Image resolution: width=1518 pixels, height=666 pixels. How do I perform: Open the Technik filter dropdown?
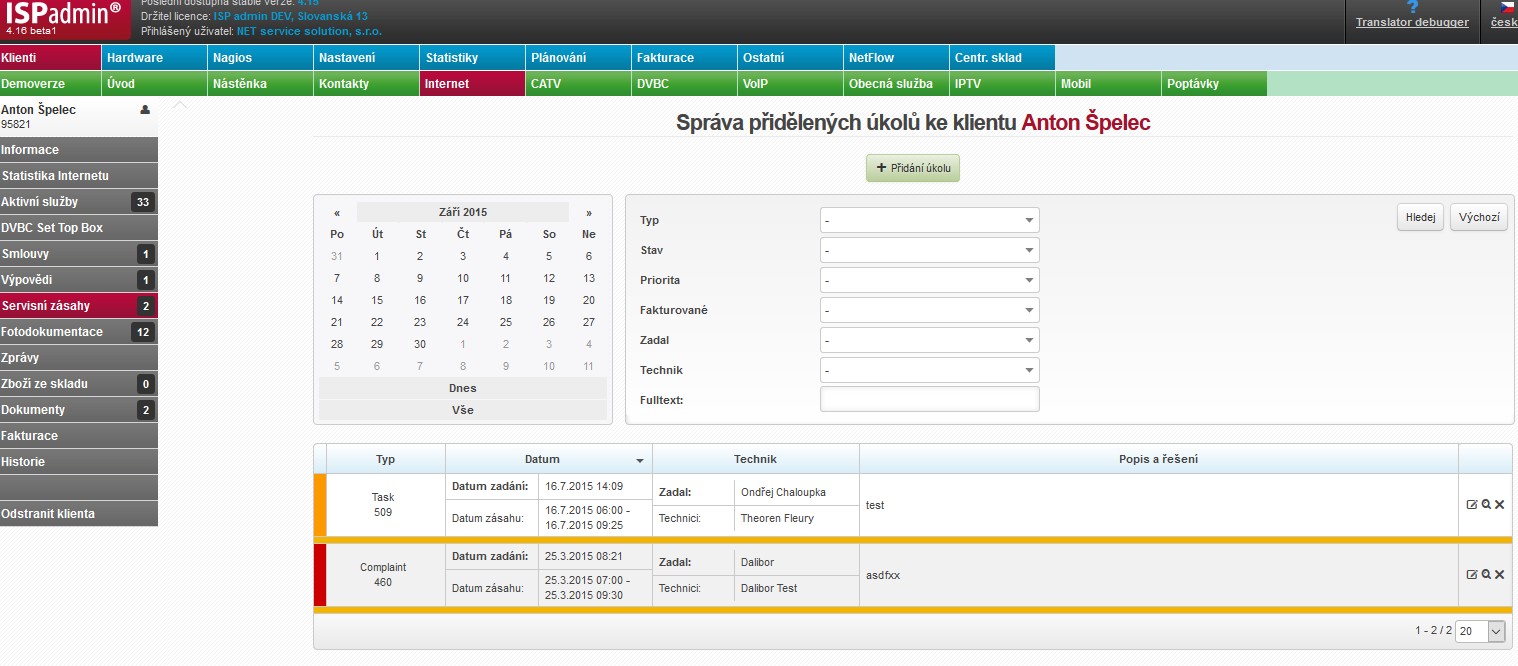pyautogui.click(x=930, y=370)
